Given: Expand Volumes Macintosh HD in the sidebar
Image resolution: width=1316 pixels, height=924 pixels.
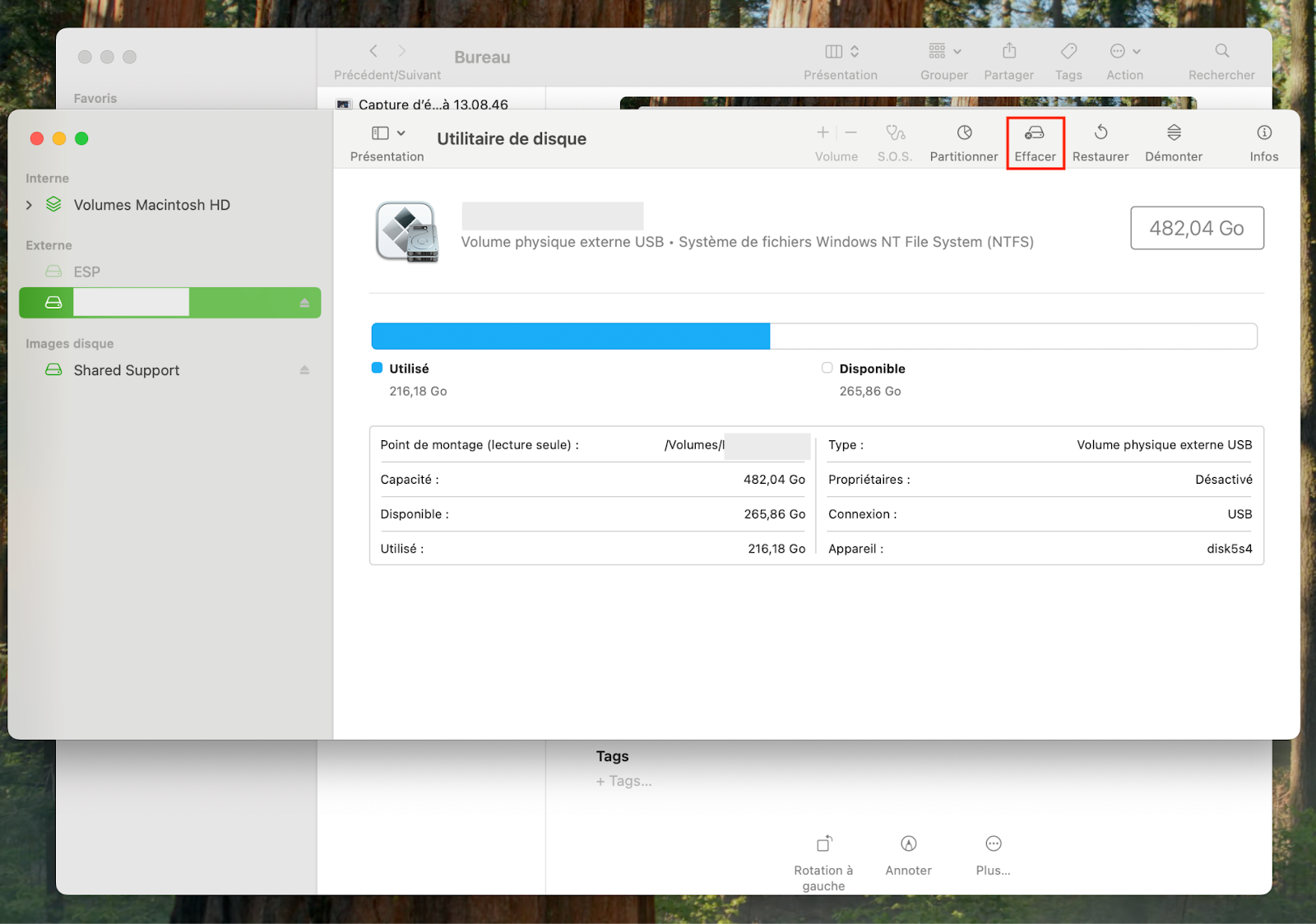Looking at the screenshot, I should coord(28,205).
